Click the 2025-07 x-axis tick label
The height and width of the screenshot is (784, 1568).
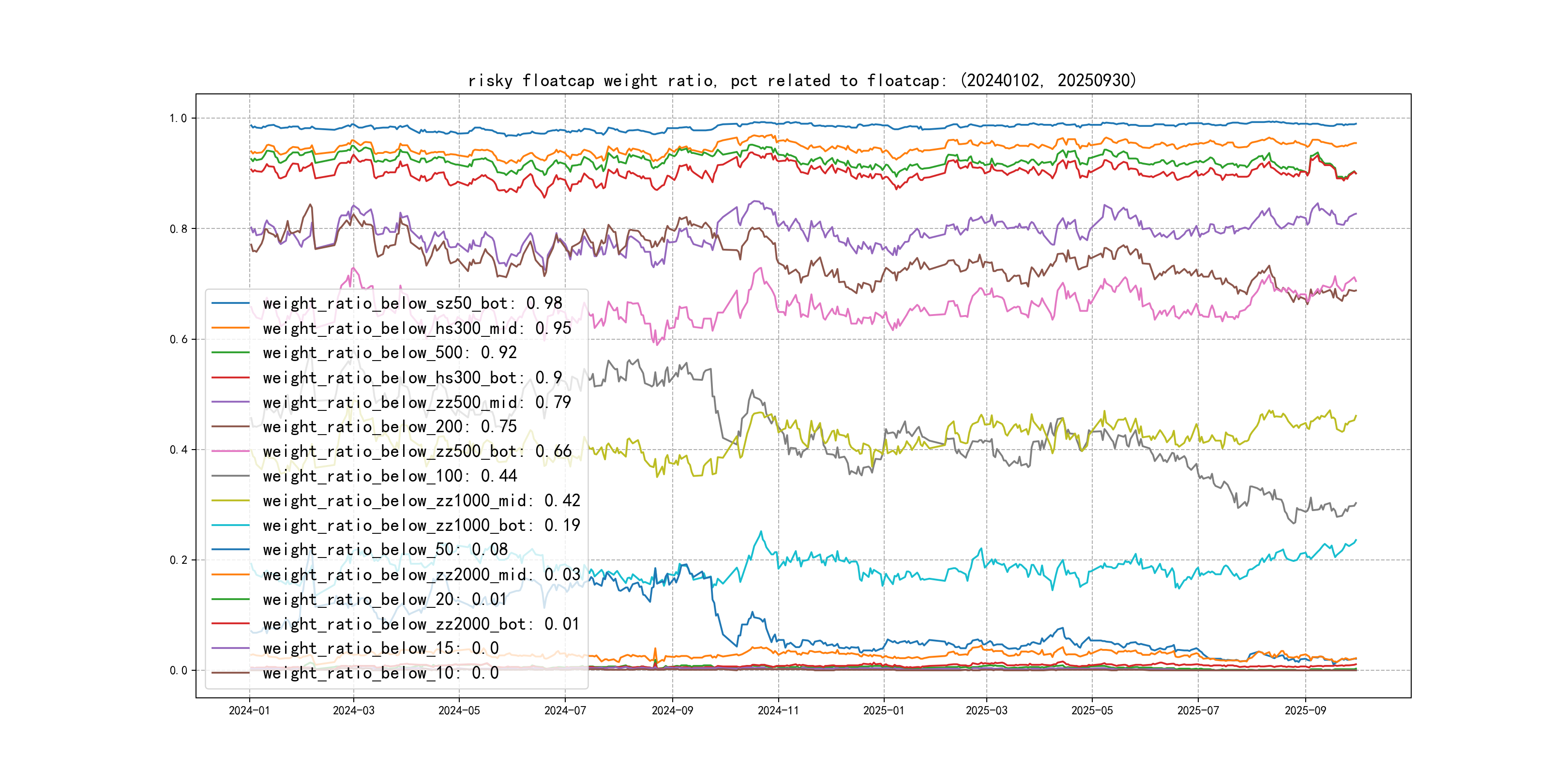tap(1197, 710)
